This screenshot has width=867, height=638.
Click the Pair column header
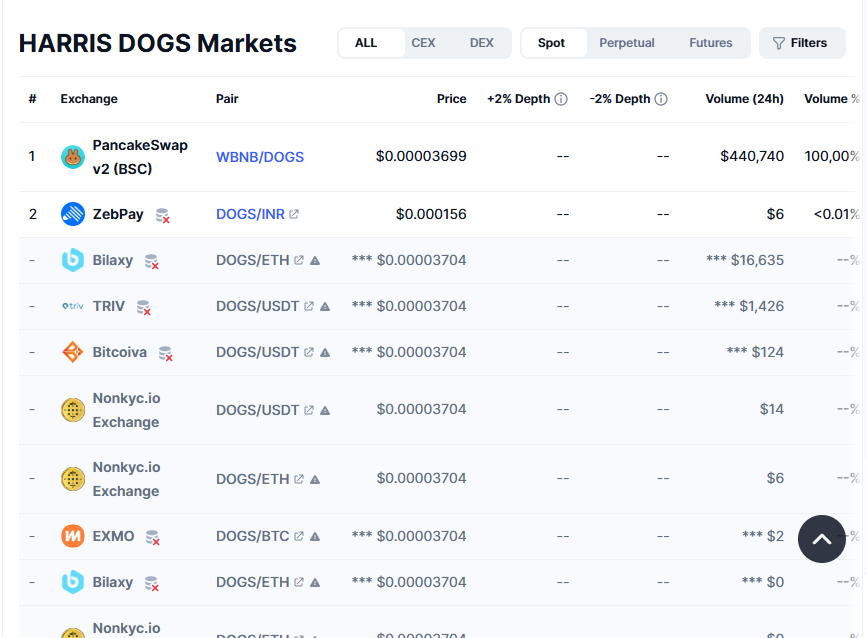point(227,99)
